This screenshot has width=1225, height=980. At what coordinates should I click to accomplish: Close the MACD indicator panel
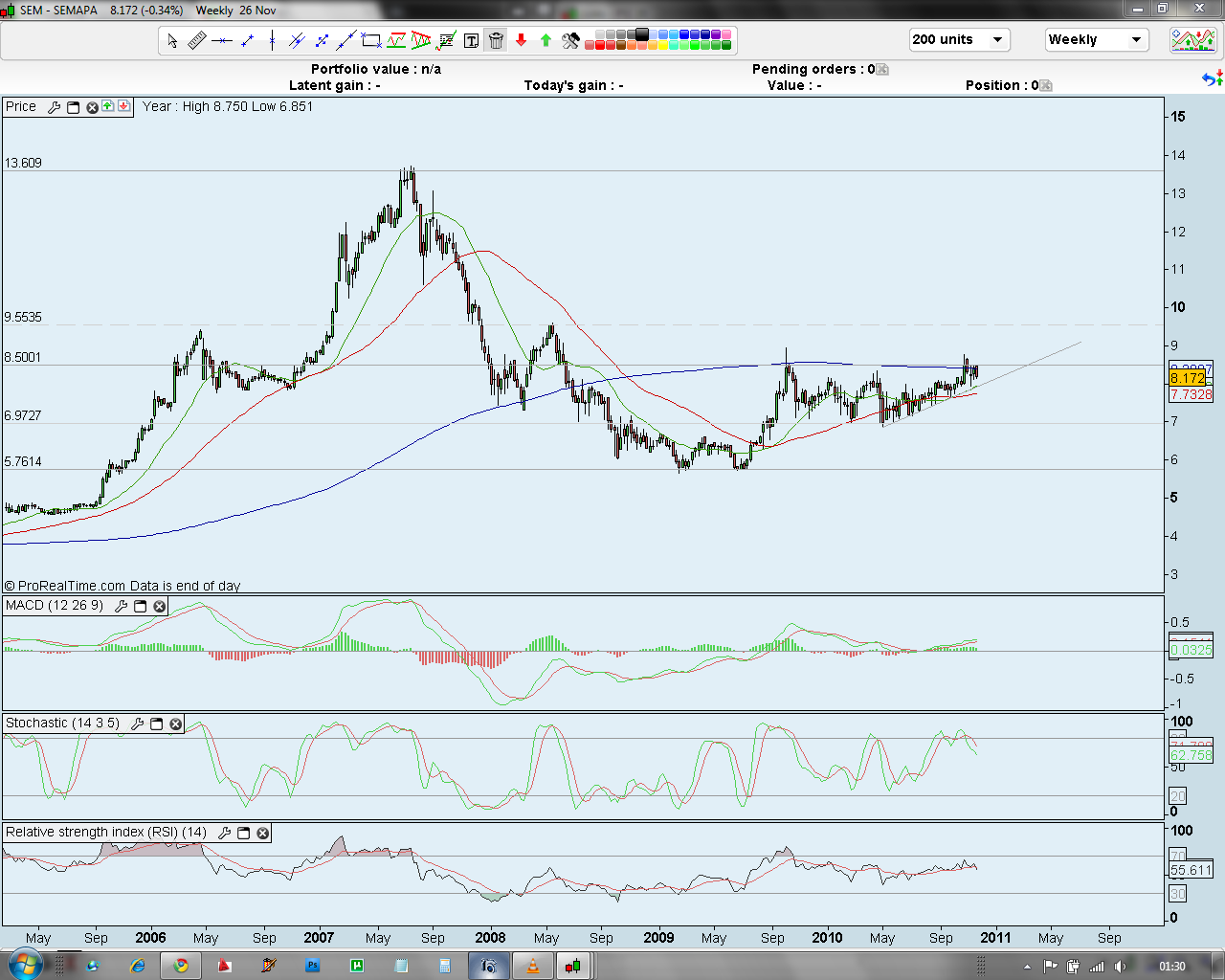[x=160, y=606]
